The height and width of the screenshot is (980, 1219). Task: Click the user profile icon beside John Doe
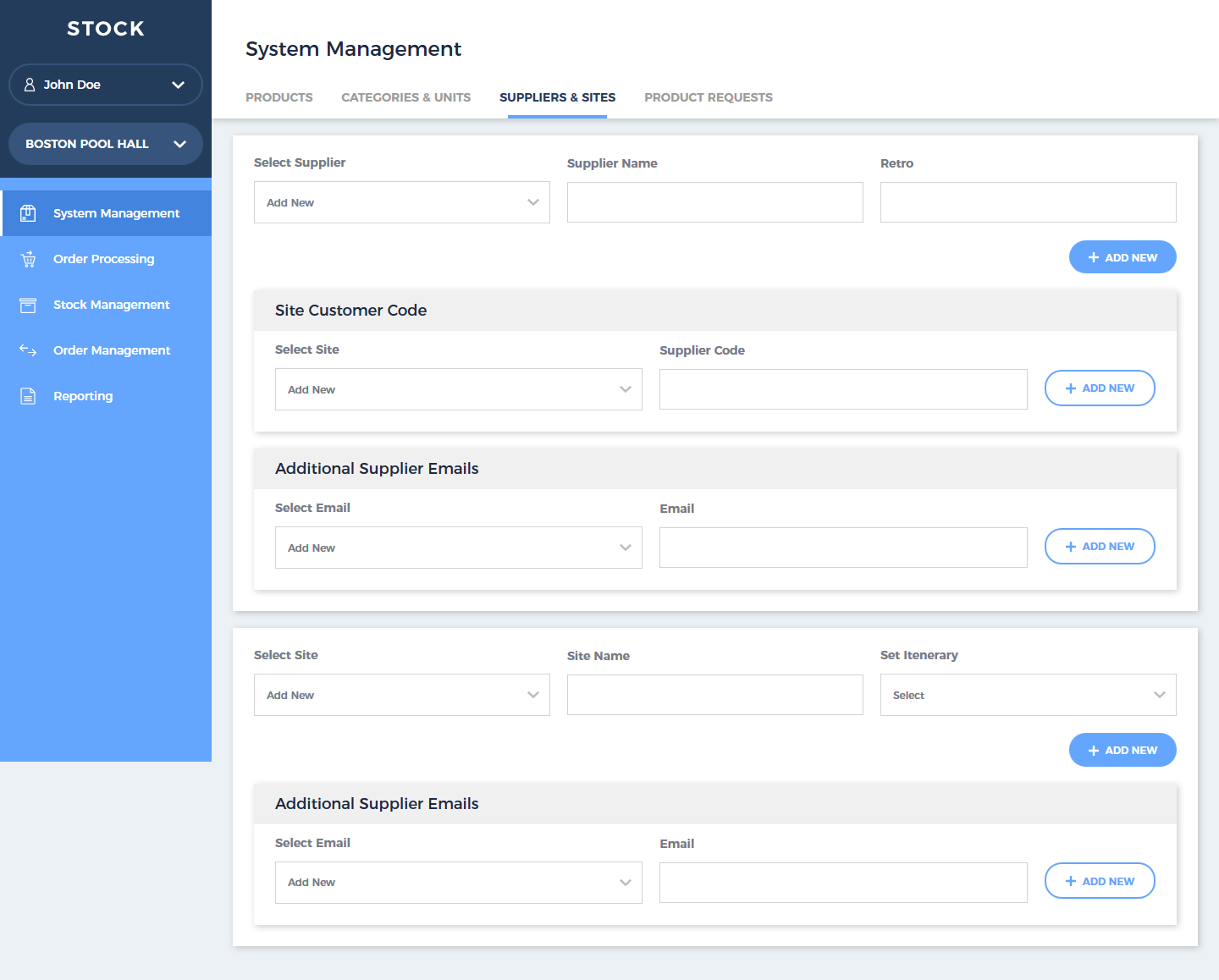30,85
